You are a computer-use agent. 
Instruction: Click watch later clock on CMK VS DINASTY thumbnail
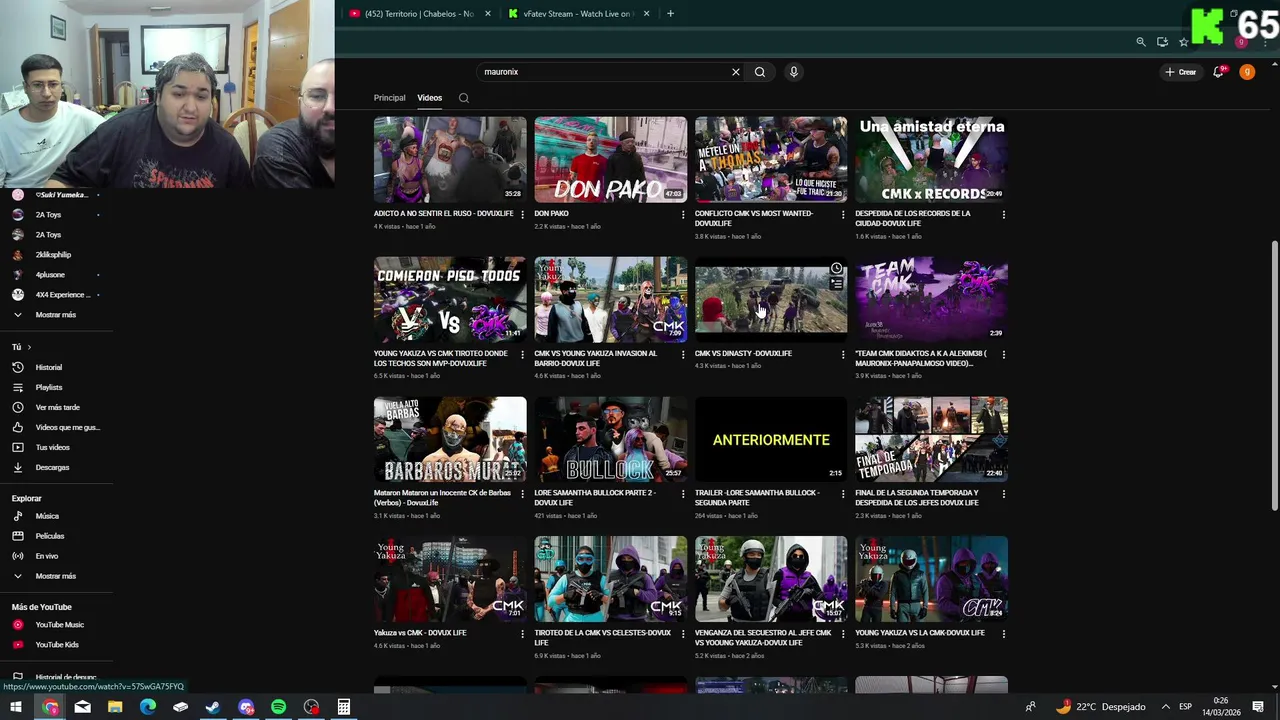[x=836, y=269]
